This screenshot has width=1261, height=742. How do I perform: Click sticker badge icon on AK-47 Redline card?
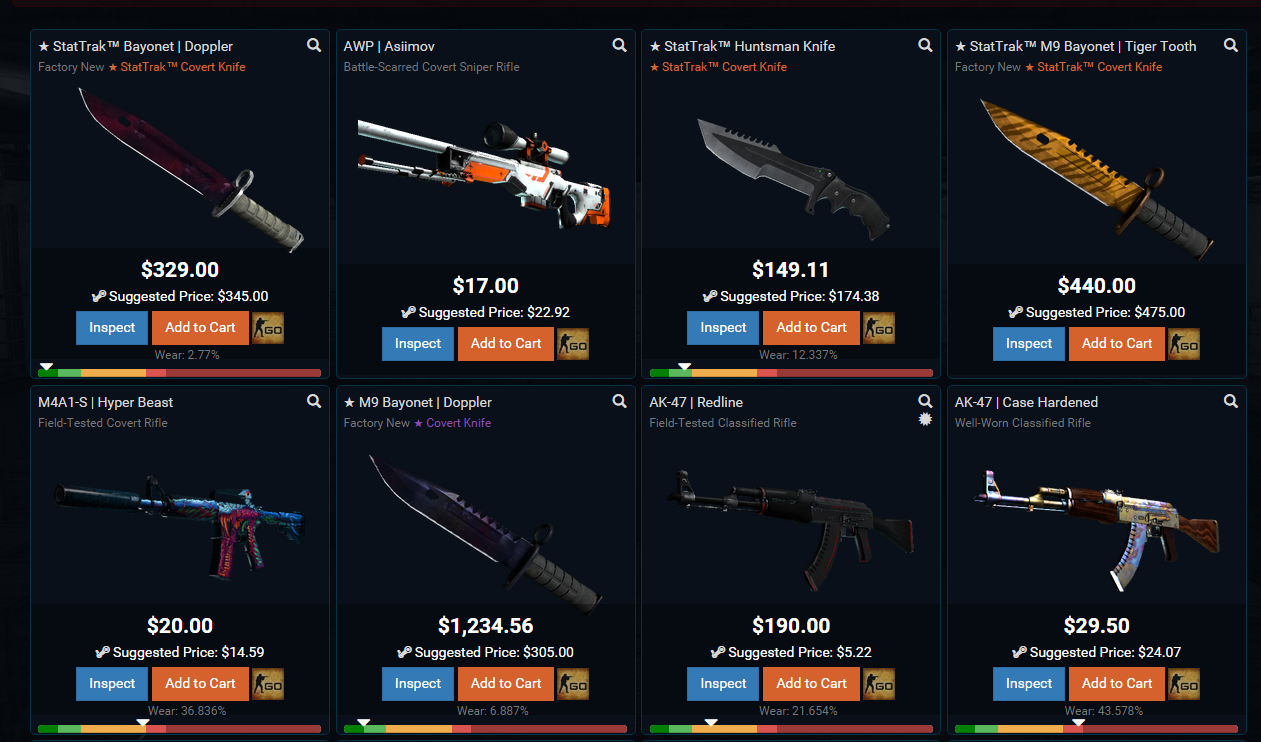925,419
